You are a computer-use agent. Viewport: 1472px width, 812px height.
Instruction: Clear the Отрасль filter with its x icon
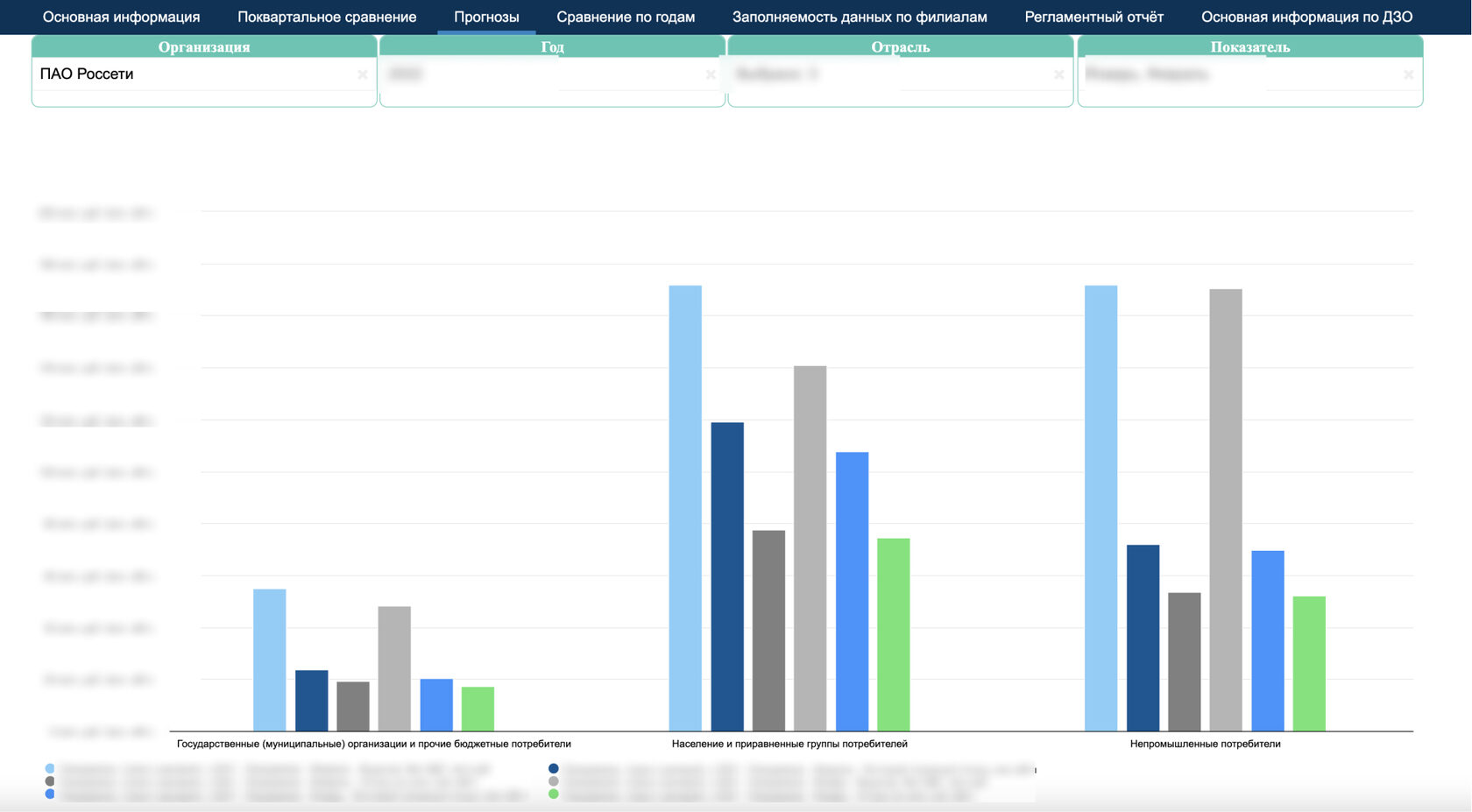(1058, 75)
